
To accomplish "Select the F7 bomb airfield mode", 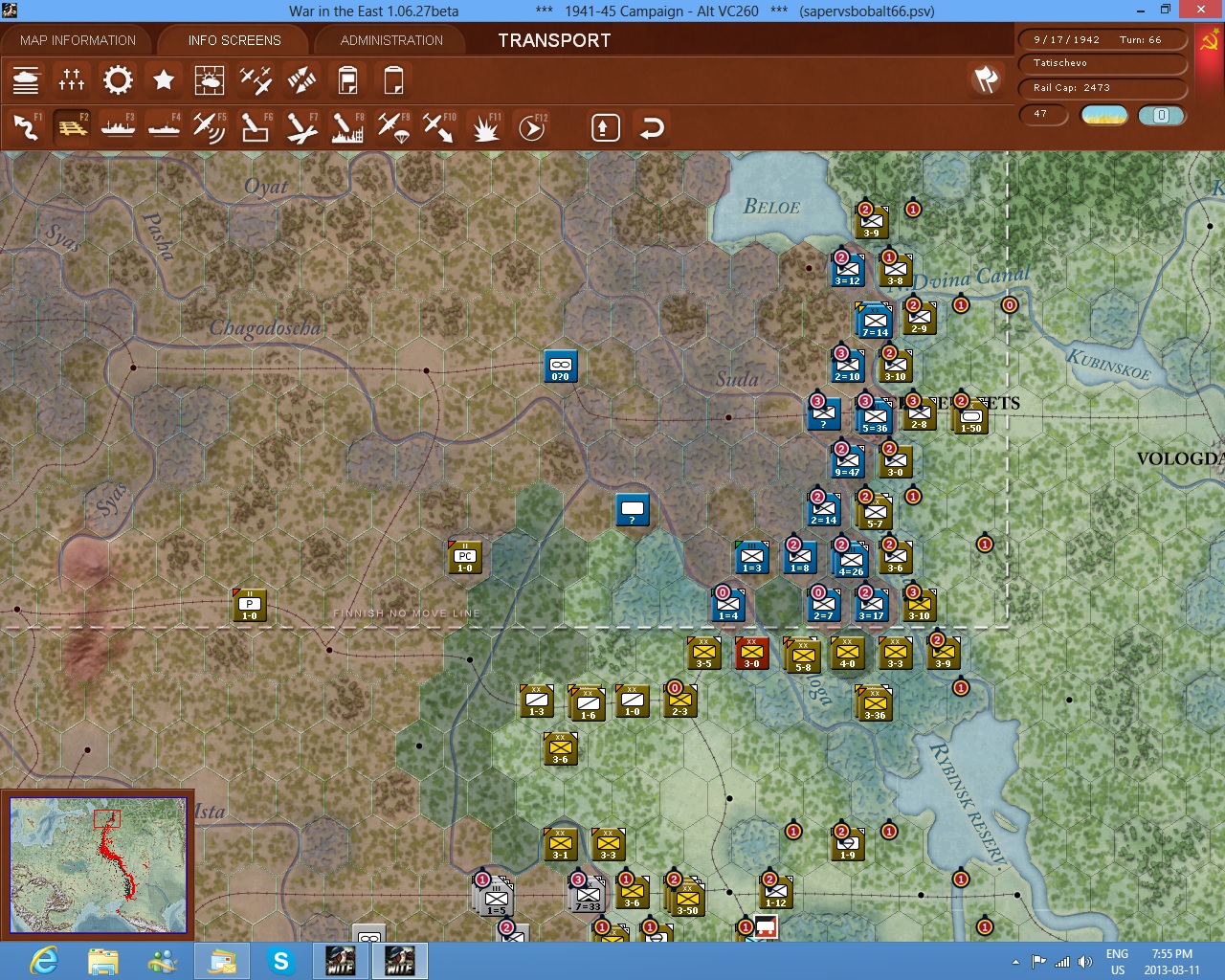I will 301,127.
